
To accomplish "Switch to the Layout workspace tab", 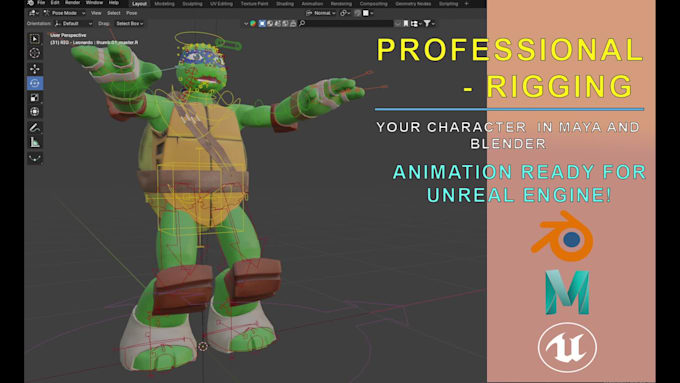I will point(139,3).
